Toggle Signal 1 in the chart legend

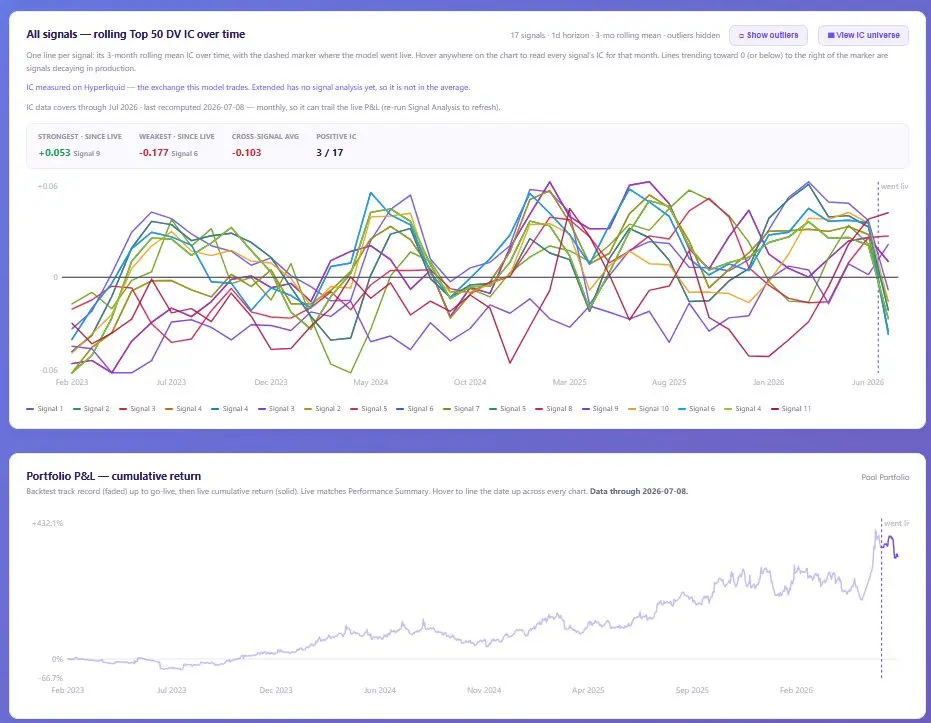click(45, 408)
